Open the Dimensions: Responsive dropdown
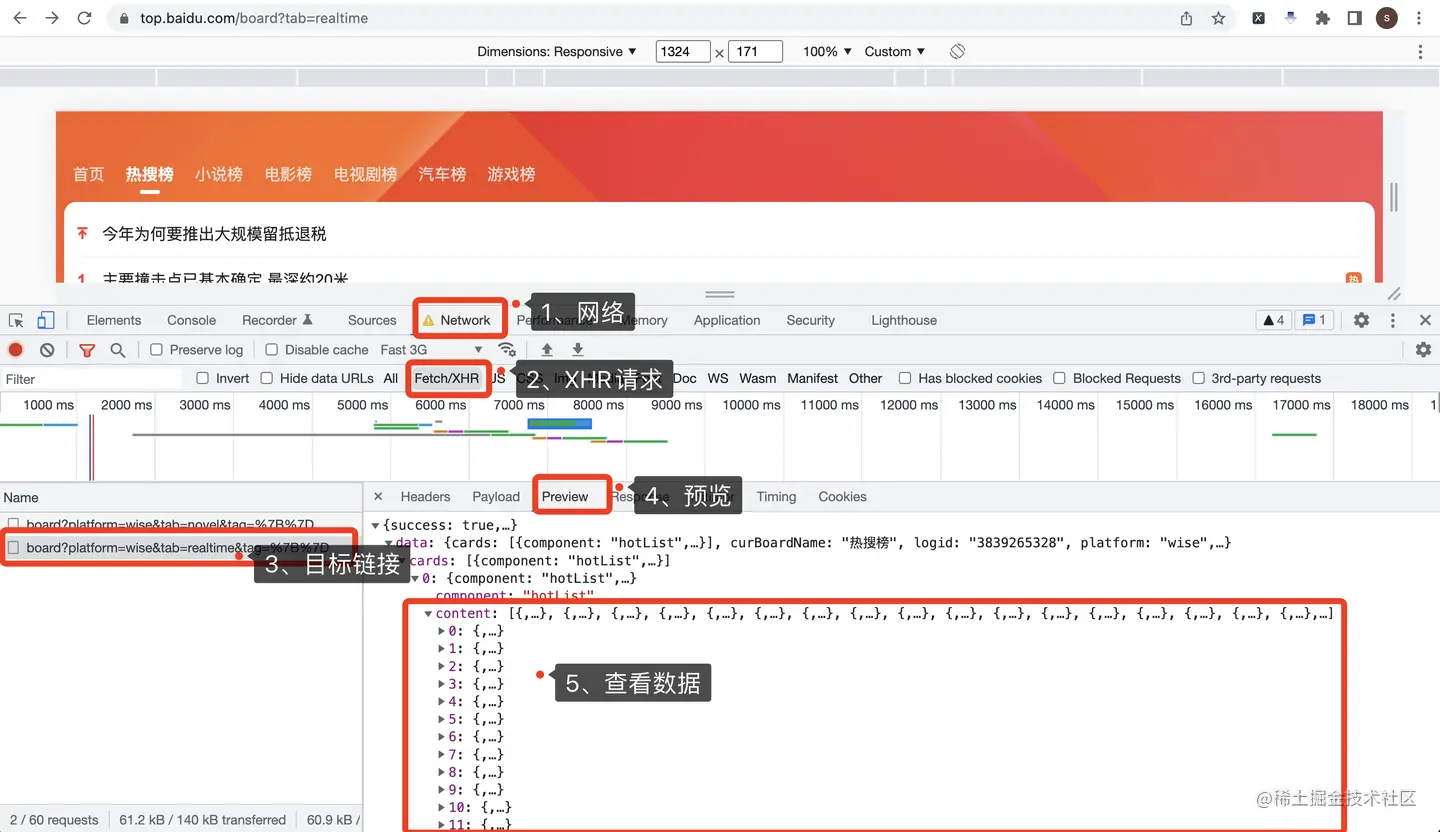 coord(557,51)
